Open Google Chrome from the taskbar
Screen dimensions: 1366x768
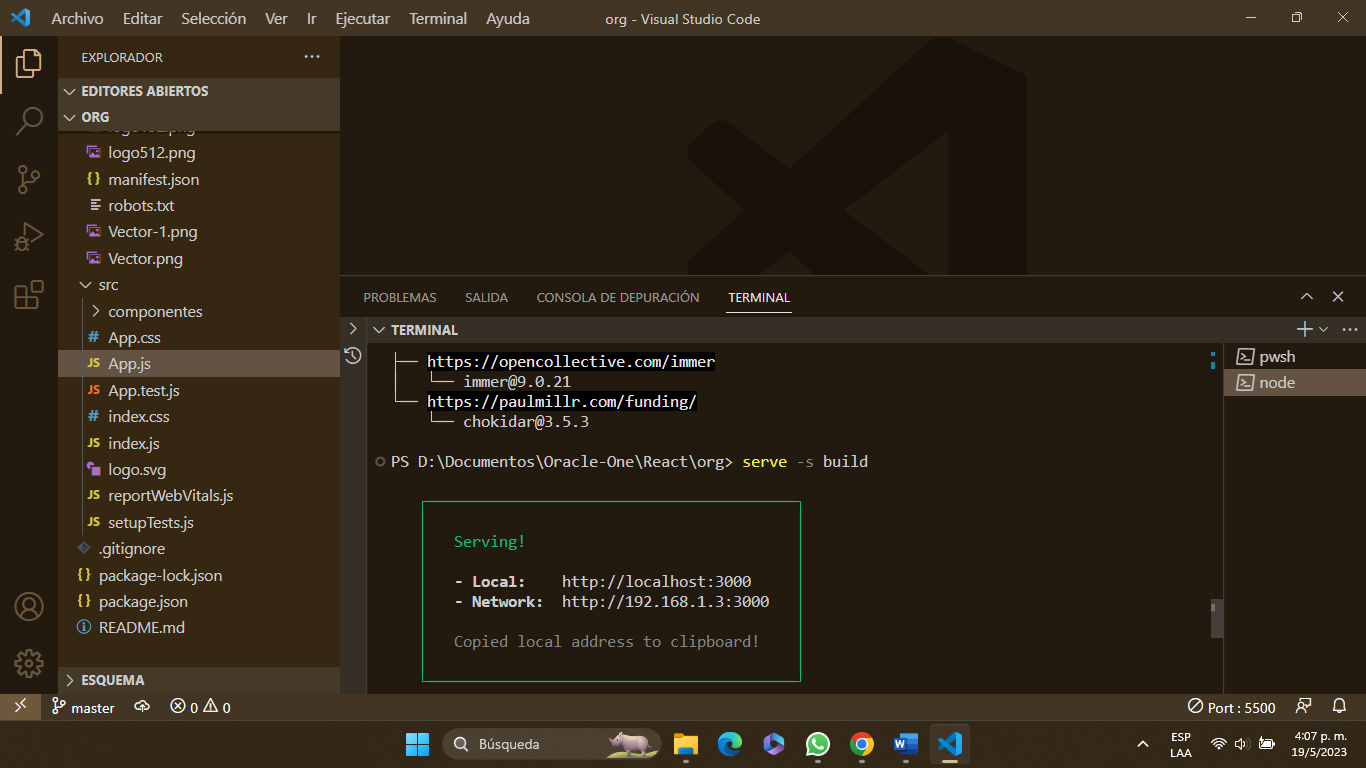click(862, 744)
